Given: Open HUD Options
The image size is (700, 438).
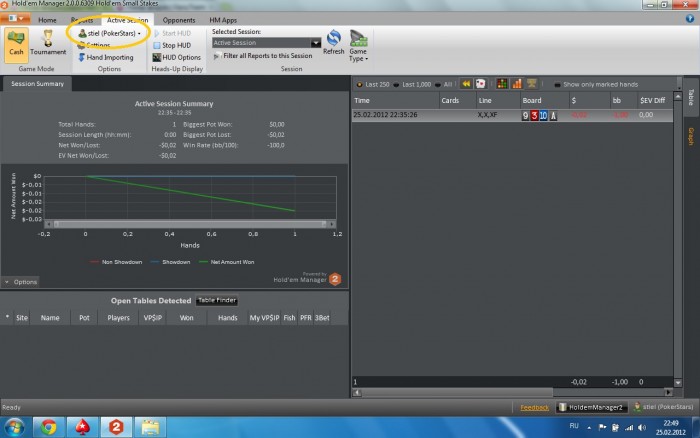Looking at the screenshot, I should click(x=177, y=57).
